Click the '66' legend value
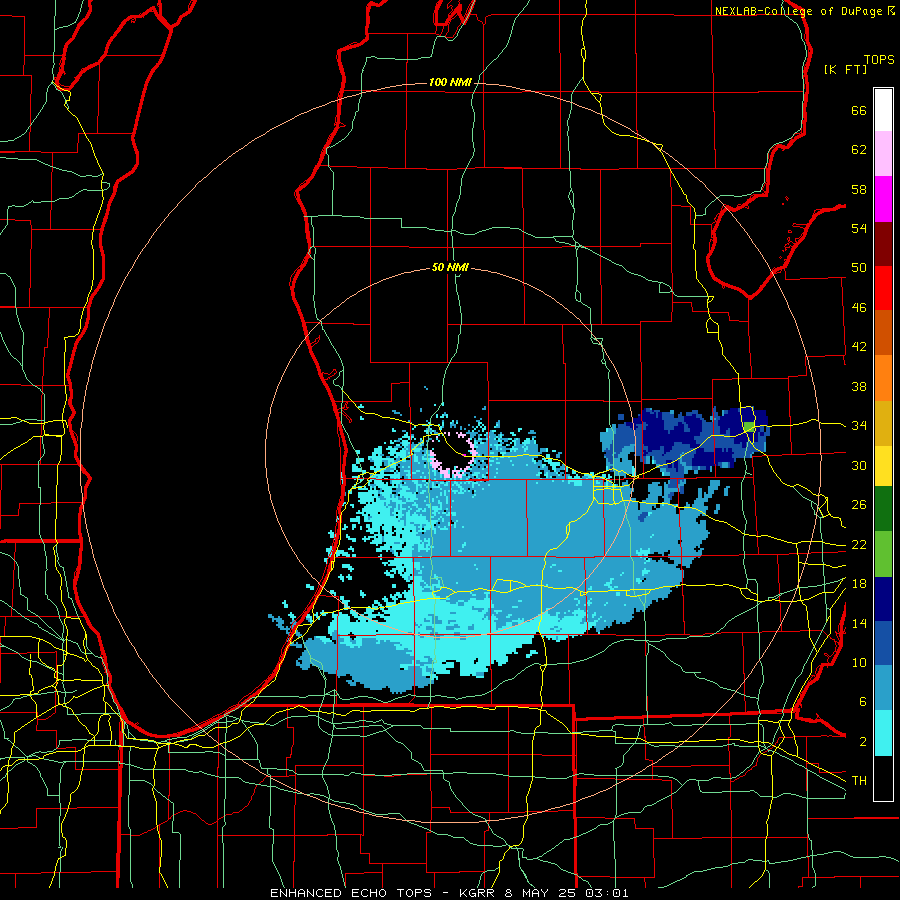This screenshot has width=900, height=900. pyautogui.click(x=859, y=111)
